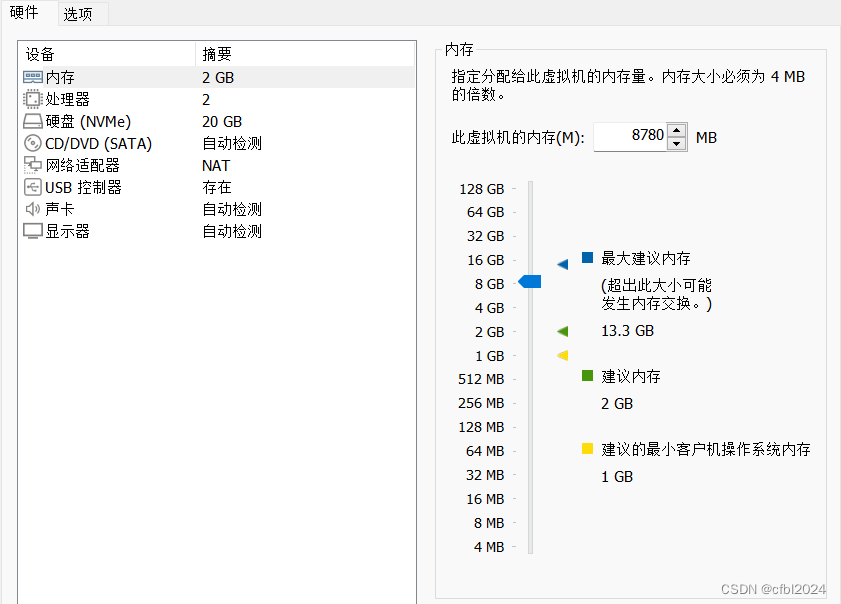Click the 20 GB hard disk summary
The height and width of the screenshot is (604, 841).
click(x=222, y=122)
